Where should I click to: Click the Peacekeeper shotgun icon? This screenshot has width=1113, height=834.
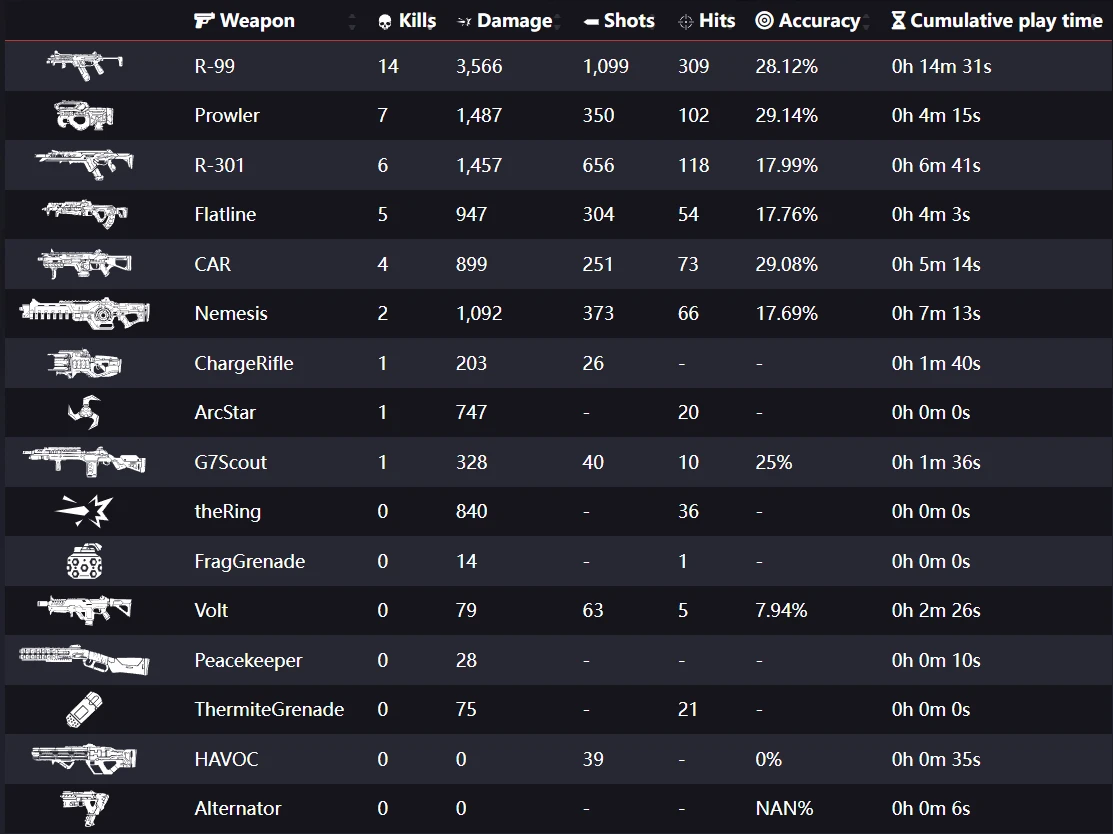pos(84,660)
